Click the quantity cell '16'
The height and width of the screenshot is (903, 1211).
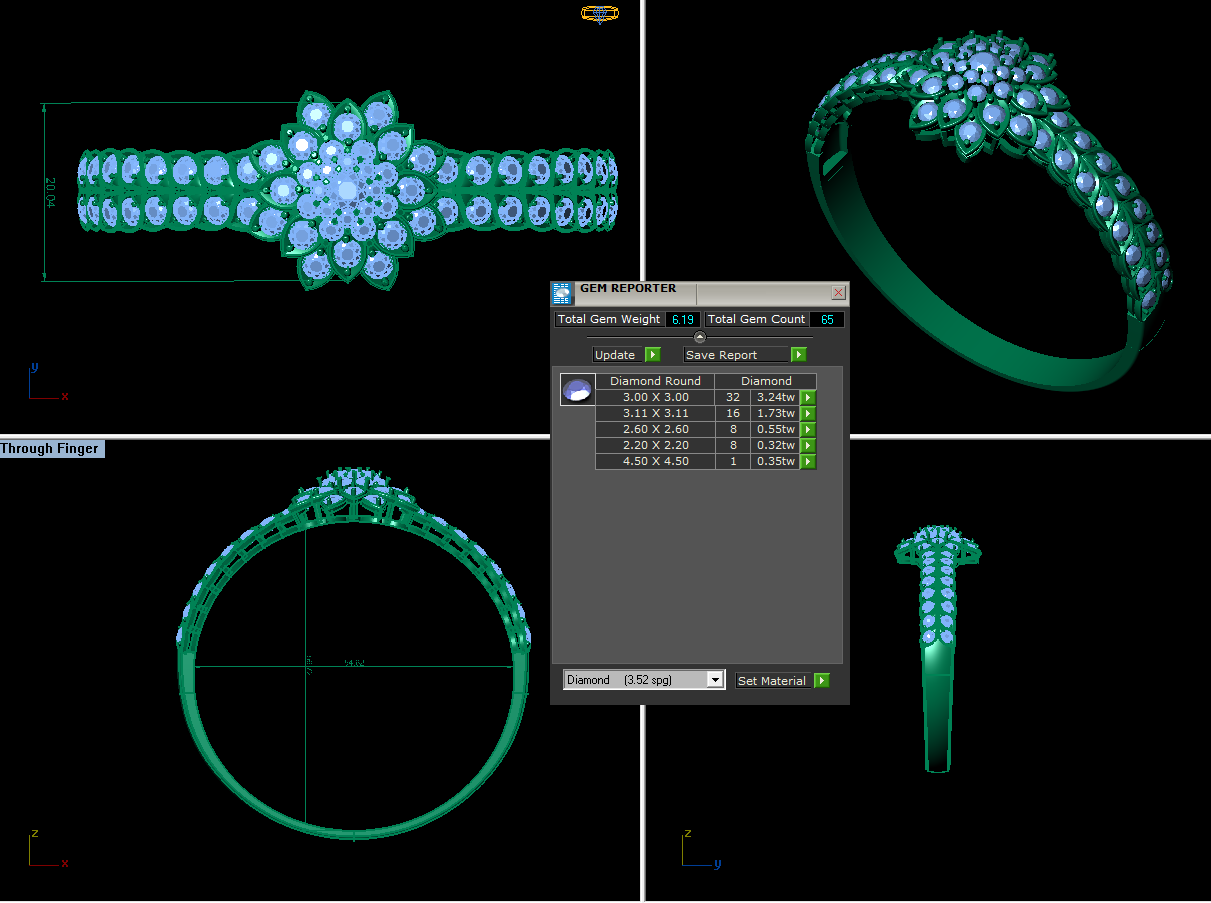[733, 413]
